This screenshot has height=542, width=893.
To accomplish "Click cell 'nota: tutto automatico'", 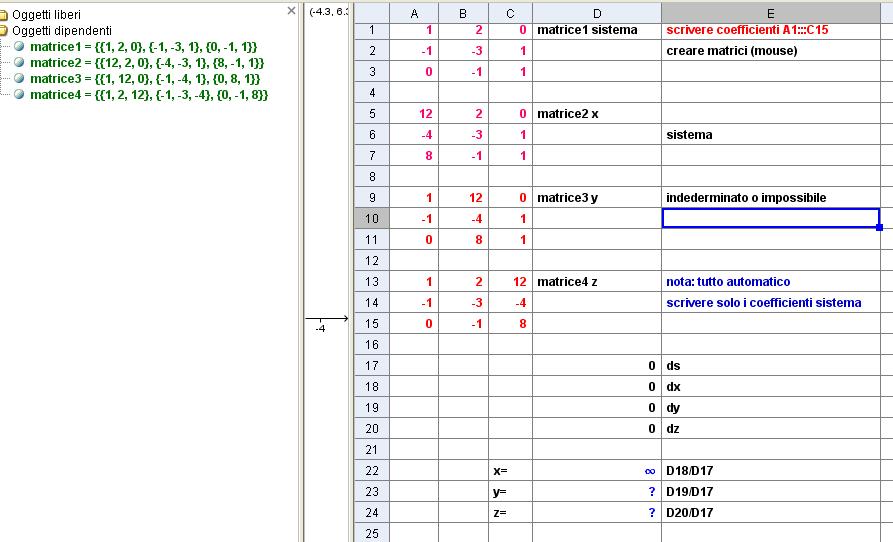I will [x=771, y=282].
